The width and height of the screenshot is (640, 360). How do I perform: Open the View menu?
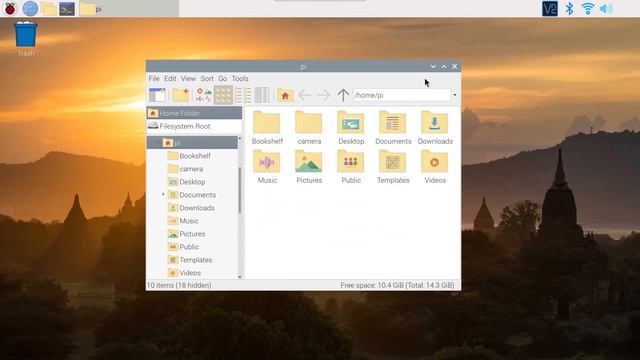188,78
